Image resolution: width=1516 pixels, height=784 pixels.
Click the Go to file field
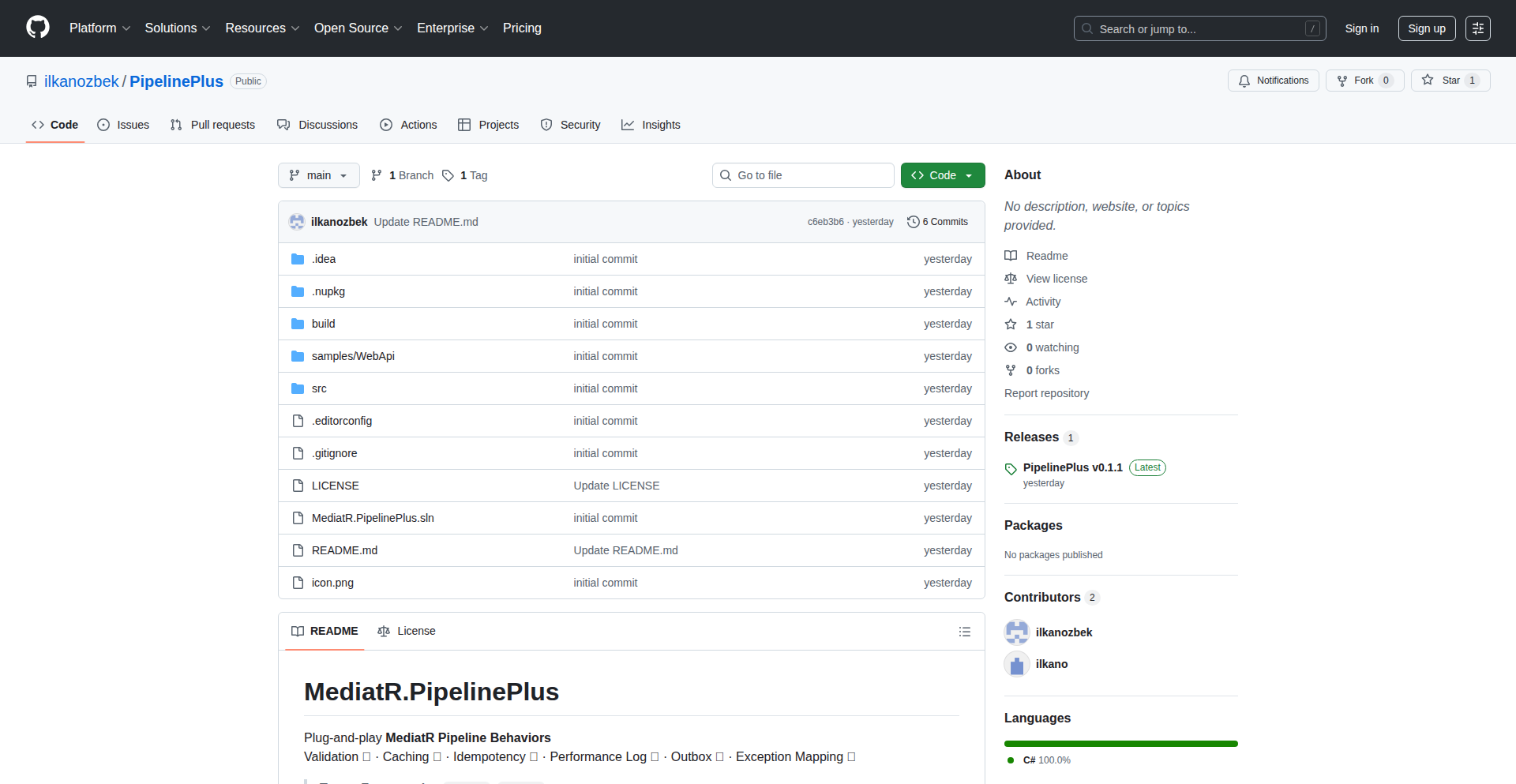pyautogui.click(x=803, y=175)
